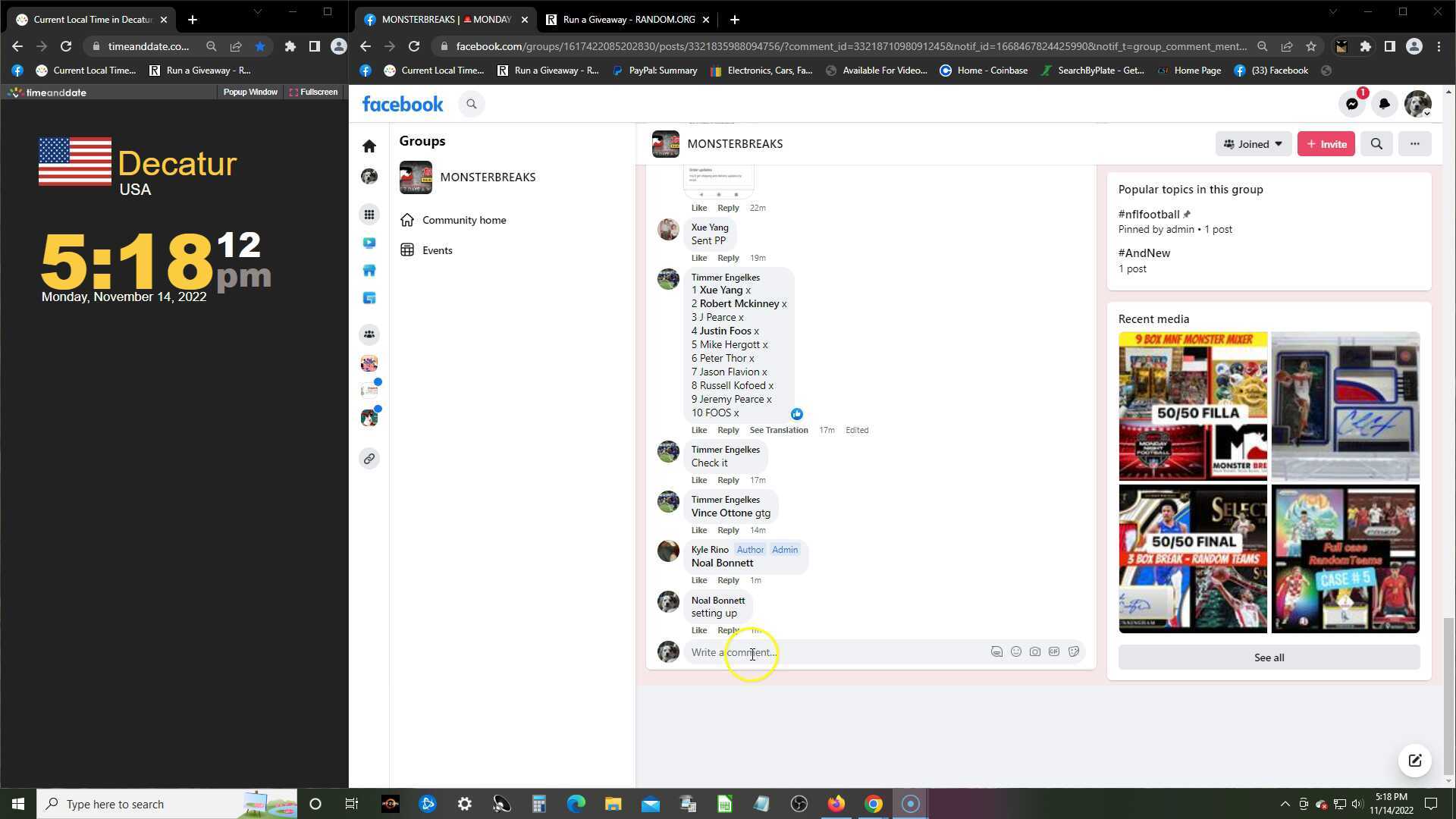The height and width of the screenshot is (819, 1456).
Task: Click the Facebook search magnifier icon
Action: 471,104
